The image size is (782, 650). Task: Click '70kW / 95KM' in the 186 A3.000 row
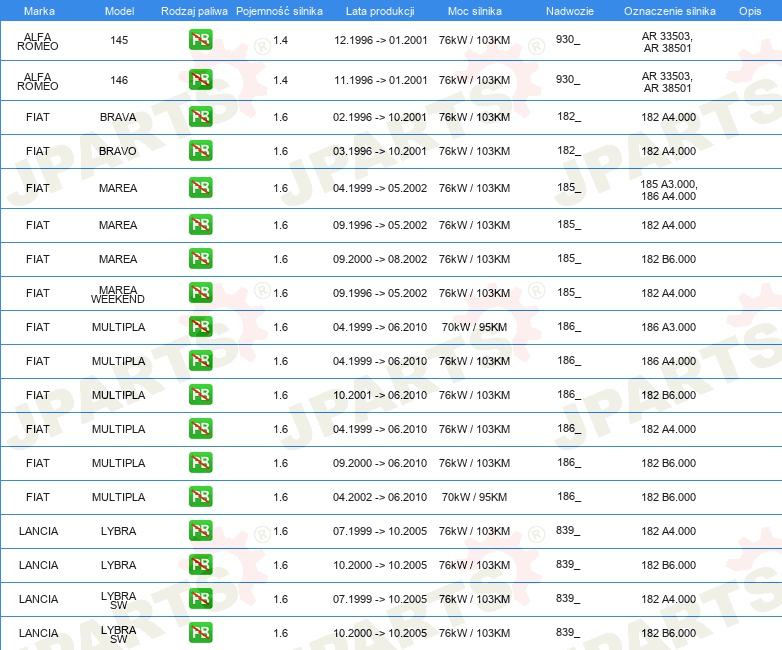click(x=474, y=327)
